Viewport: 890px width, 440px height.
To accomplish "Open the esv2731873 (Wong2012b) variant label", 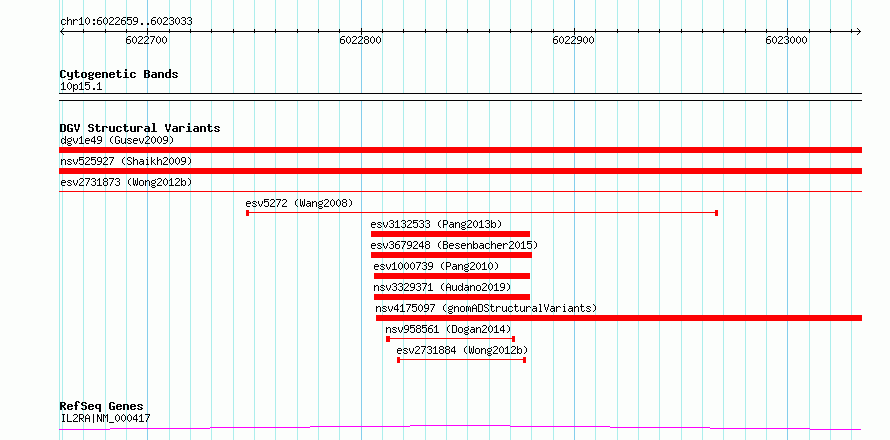I will click(126, 182).
